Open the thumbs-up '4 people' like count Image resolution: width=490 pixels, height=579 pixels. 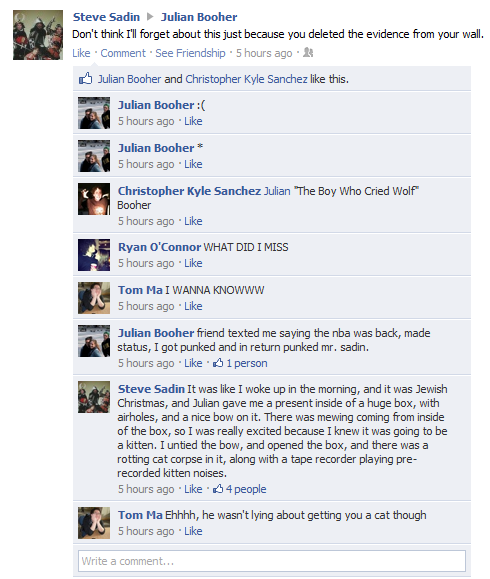coord(239,489)
